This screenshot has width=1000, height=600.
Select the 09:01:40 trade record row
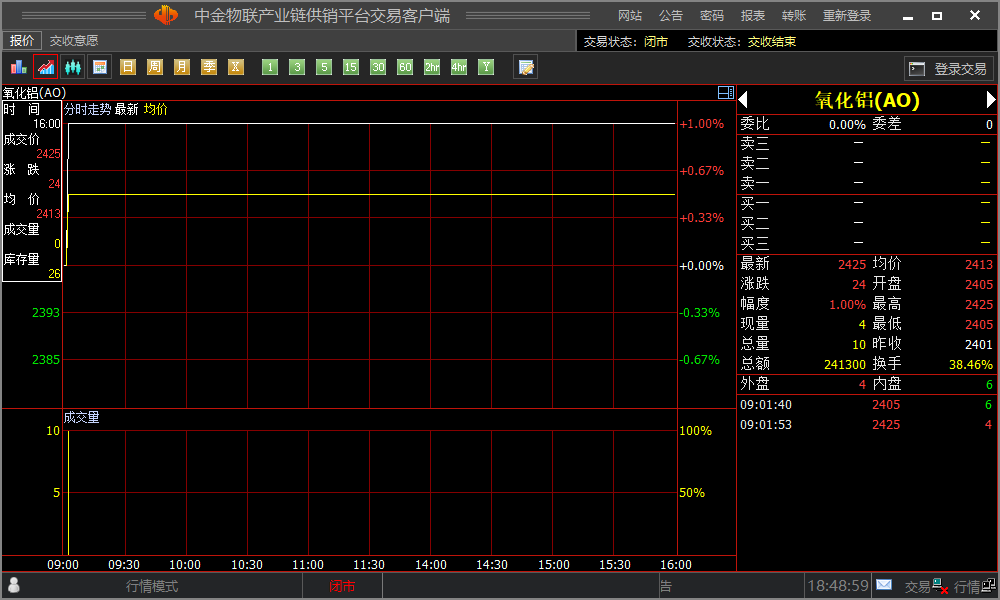[866, 405]
